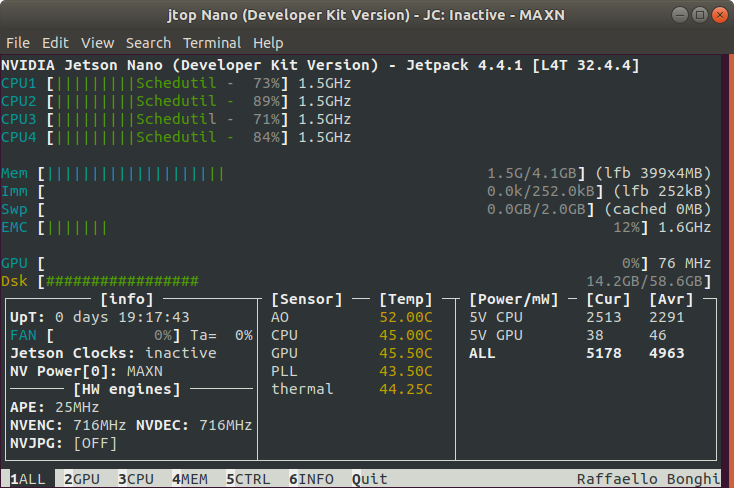Open the Search menu
The height and width of the screenshot is (488, 734).
148,43
